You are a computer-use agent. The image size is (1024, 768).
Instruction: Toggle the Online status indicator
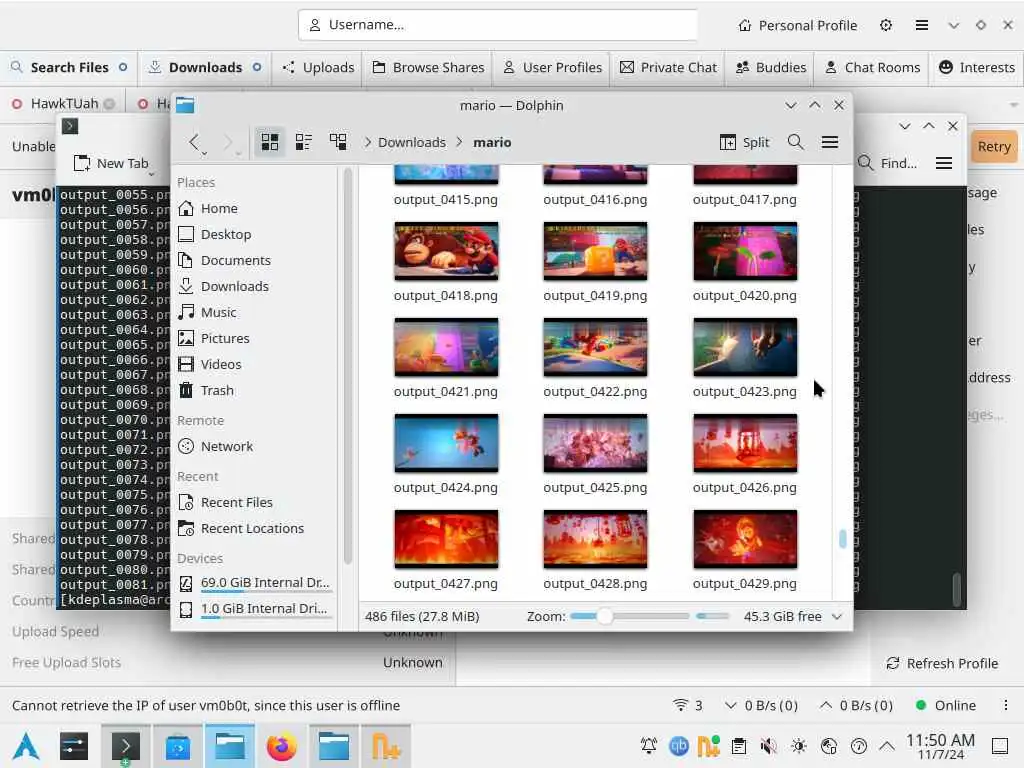[x=946, y=705]
